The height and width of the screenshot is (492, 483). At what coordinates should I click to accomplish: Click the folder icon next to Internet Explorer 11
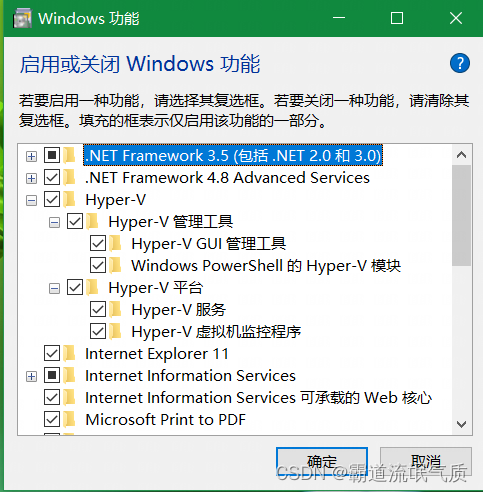point(70,353)
